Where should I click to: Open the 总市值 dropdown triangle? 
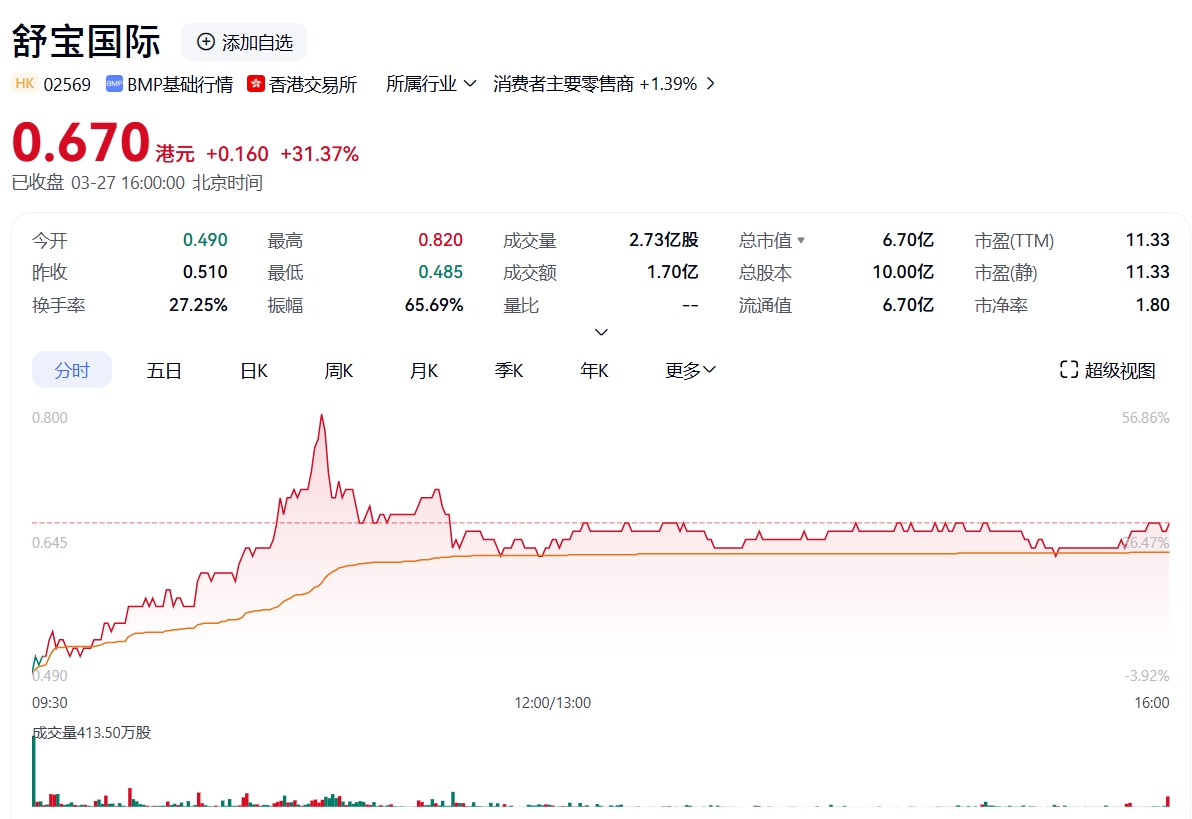(800, 240)
